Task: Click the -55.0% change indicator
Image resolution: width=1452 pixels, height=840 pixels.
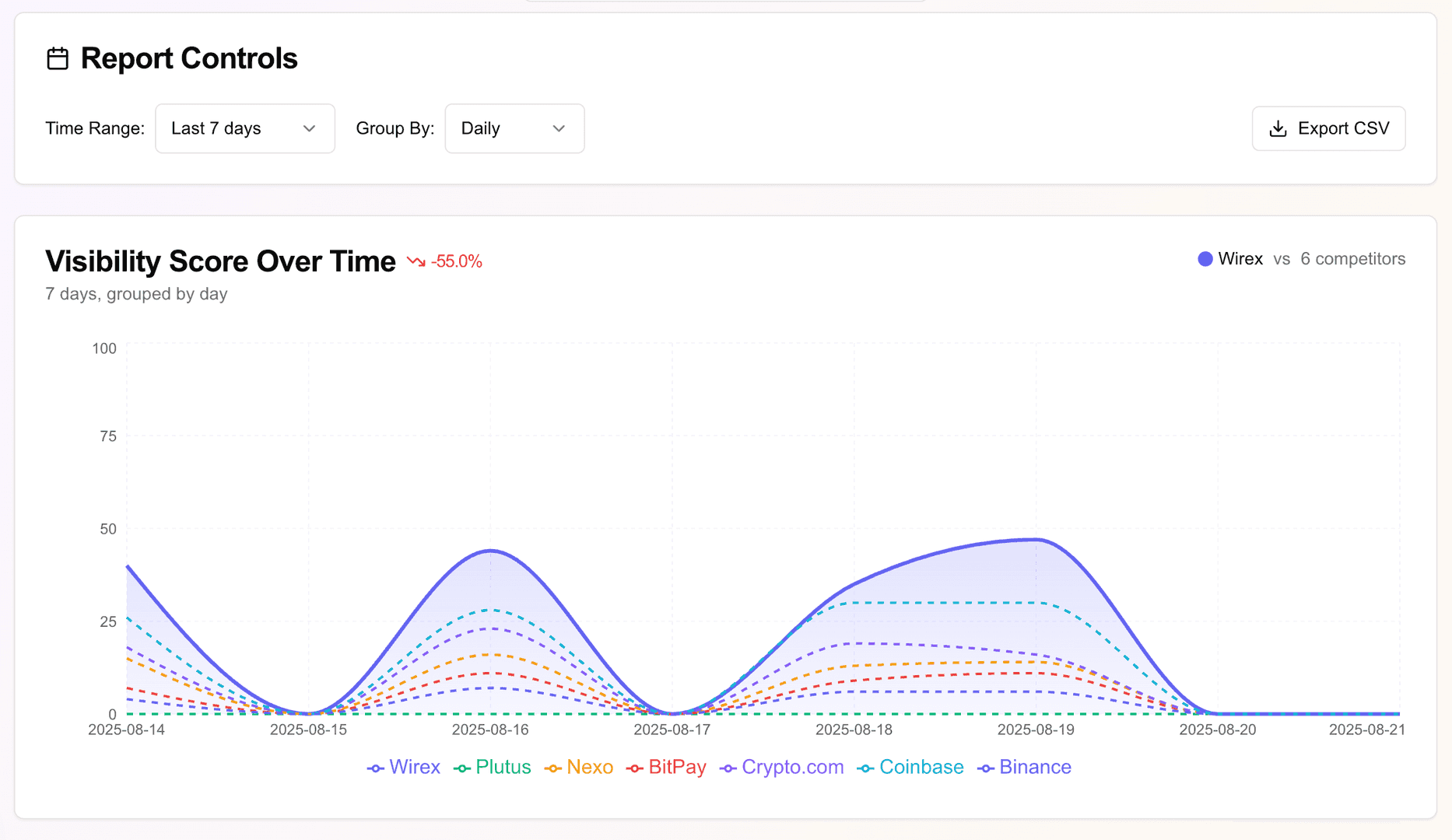Action: 456,261
